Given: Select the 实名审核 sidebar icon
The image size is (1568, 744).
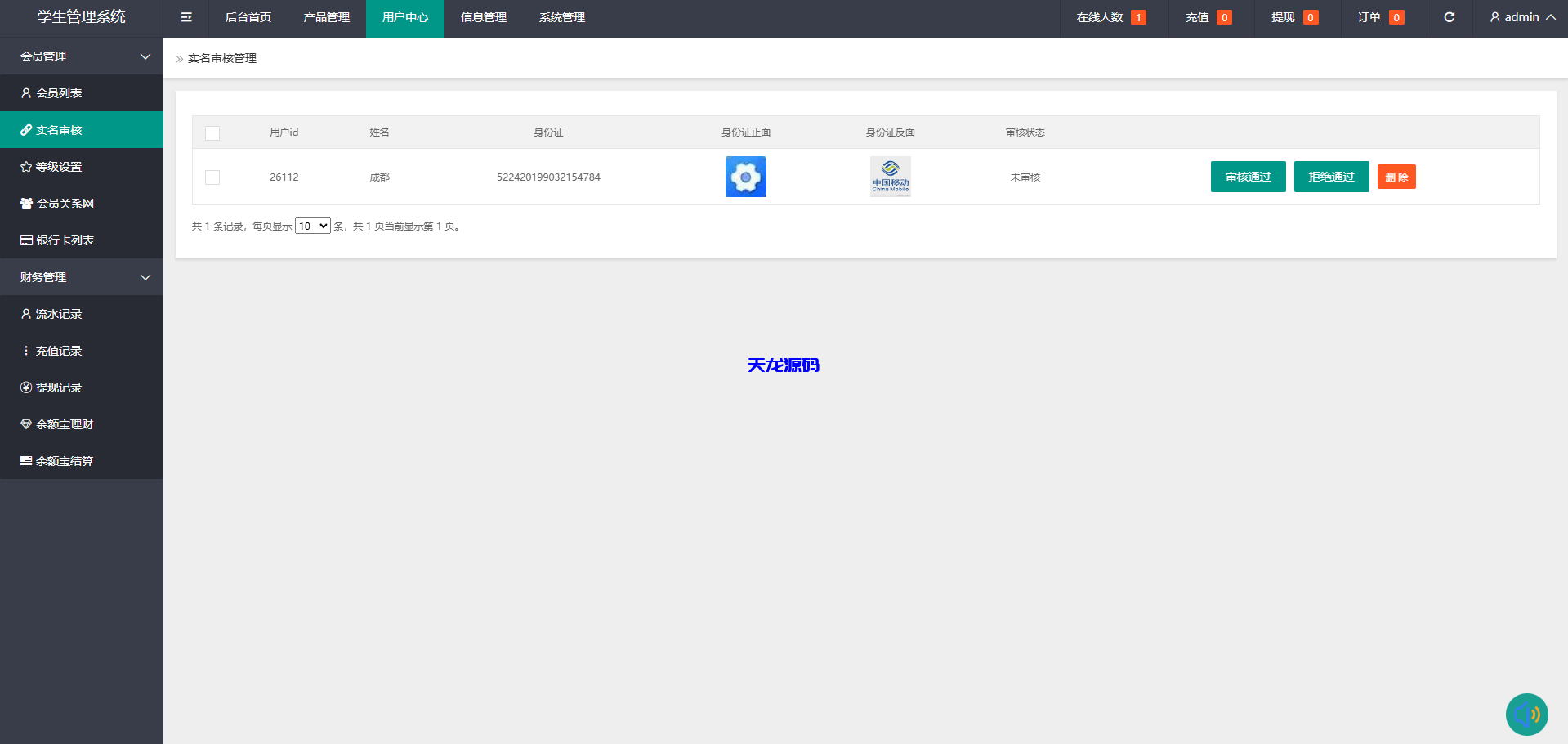Looking at the screenshot, I should pyautogui.click(x=25, y=129).
